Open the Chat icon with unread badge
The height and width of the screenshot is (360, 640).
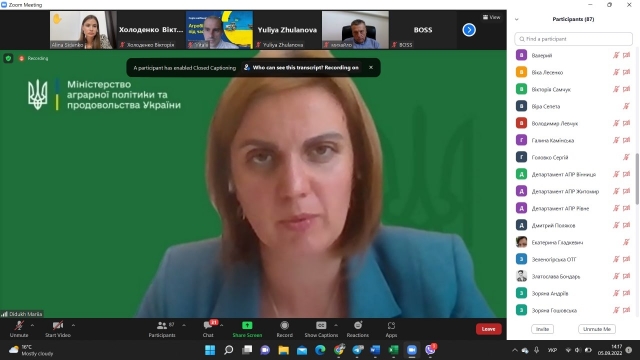click(208, 325)
